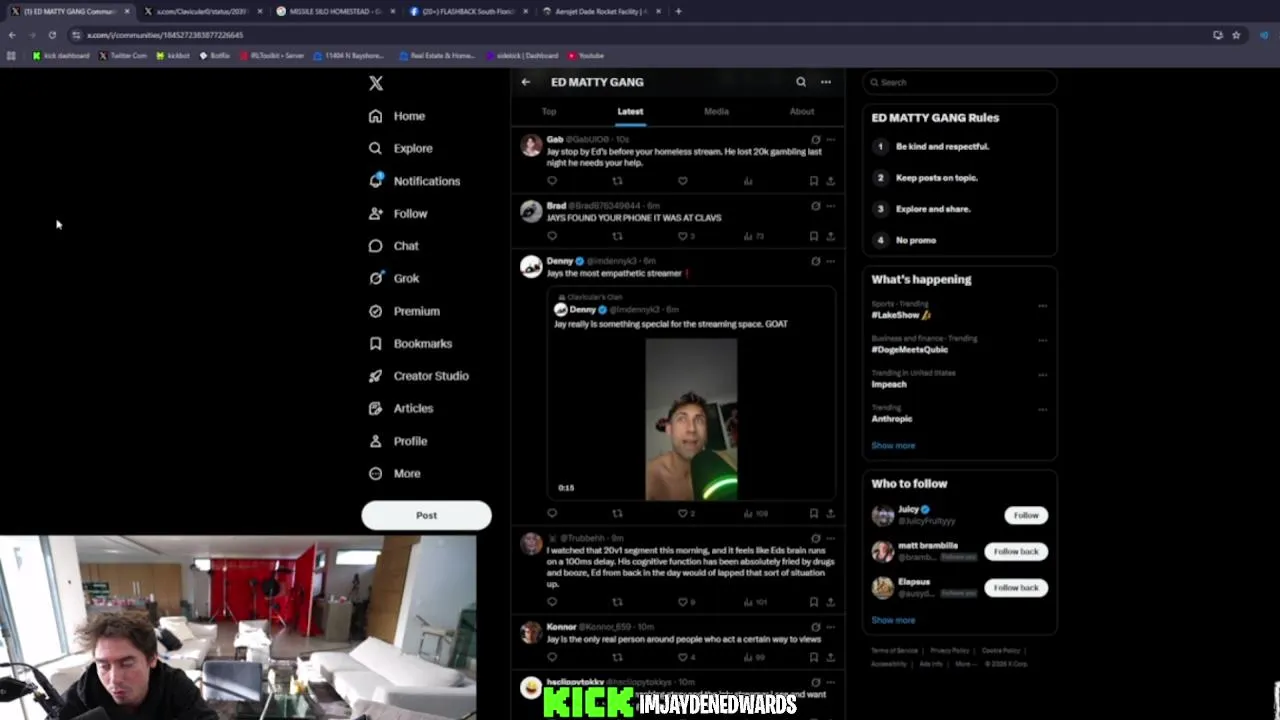The height and width of the screenshot is (720, 1280).
Task: Bookmark Gab's post
Action: point(813,181)
